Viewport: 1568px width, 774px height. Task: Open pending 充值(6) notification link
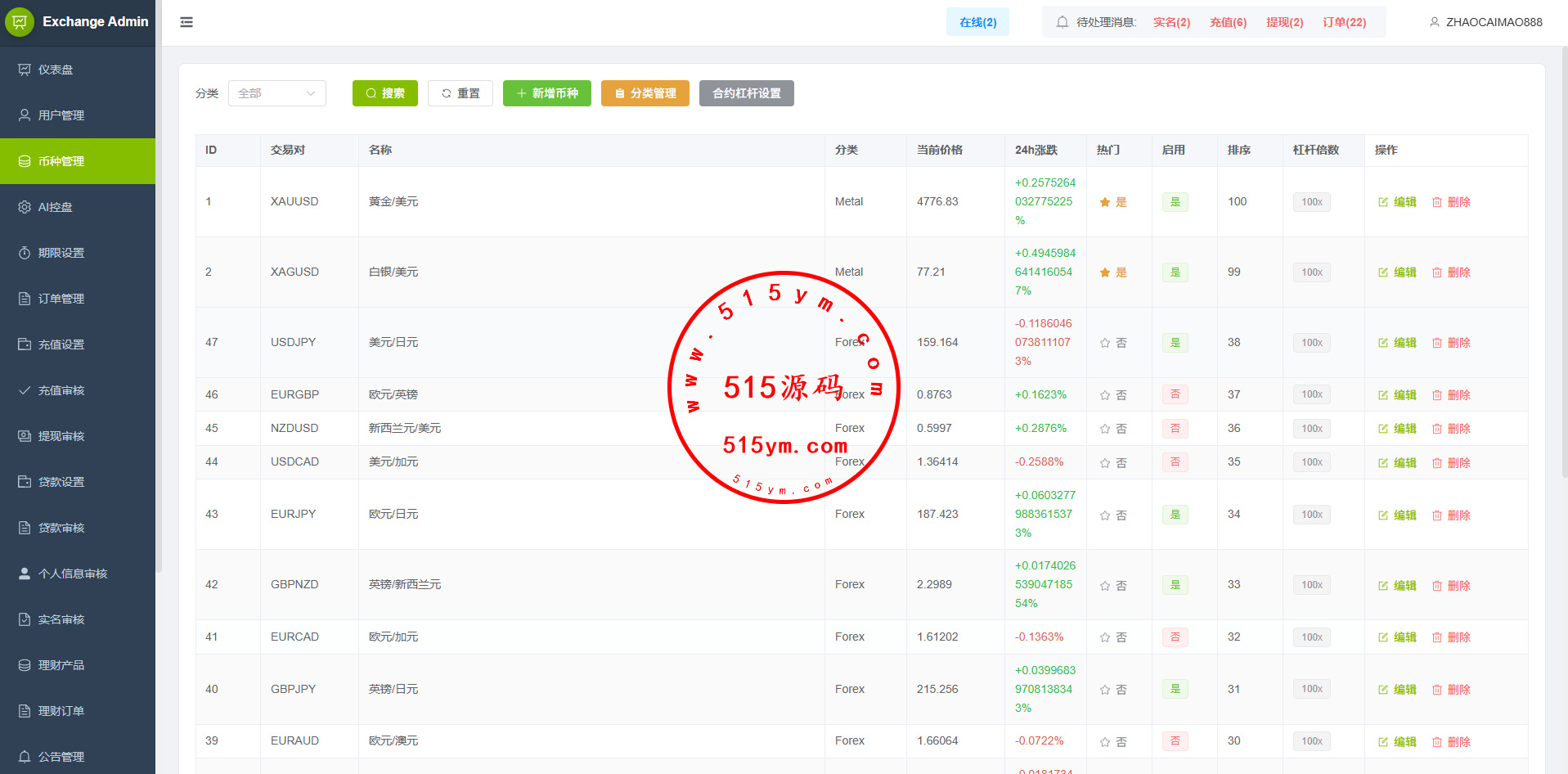(x=1228, y=22)
